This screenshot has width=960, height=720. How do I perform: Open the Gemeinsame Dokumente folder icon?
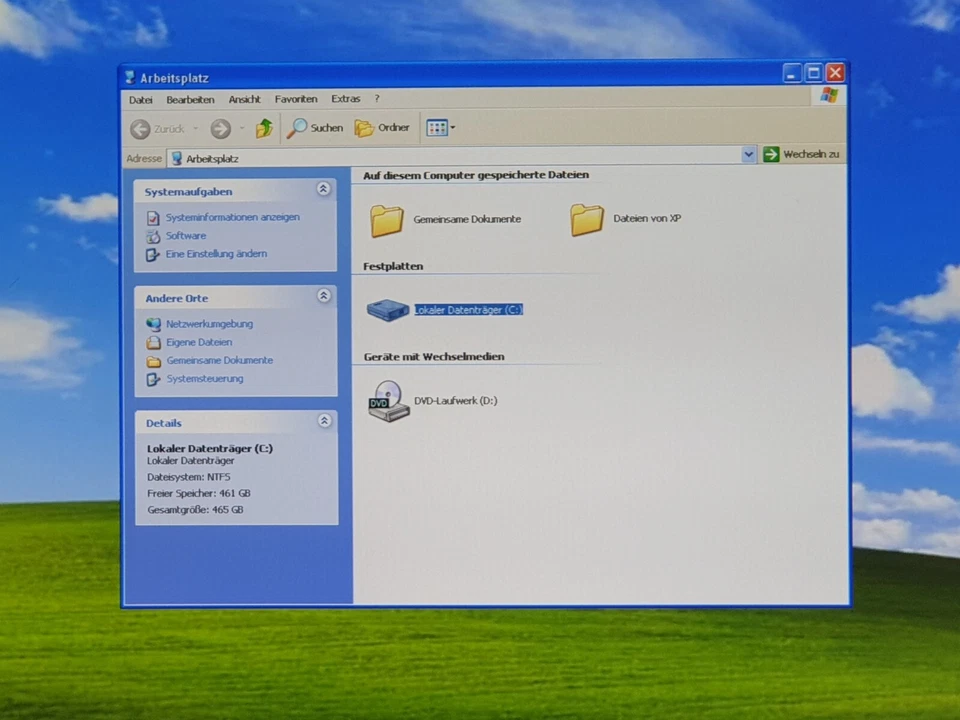click(x=387, y=220)
